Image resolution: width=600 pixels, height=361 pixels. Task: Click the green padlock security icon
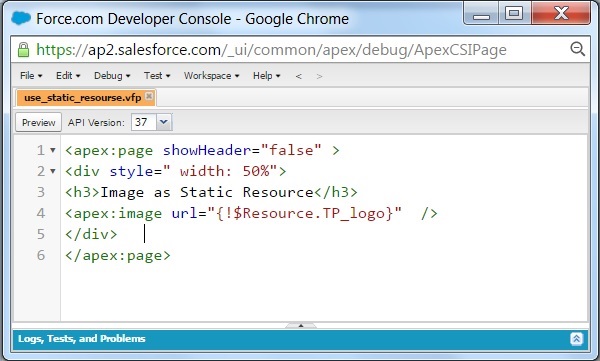[23, 50]
